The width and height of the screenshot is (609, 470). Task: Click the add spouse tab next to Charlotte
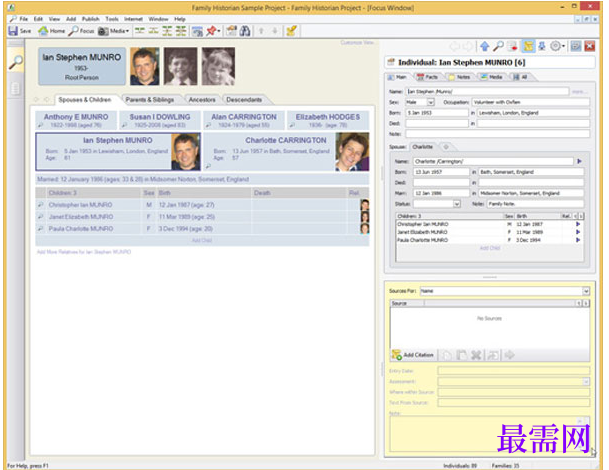pyautogui.click(x=446, y=147)
